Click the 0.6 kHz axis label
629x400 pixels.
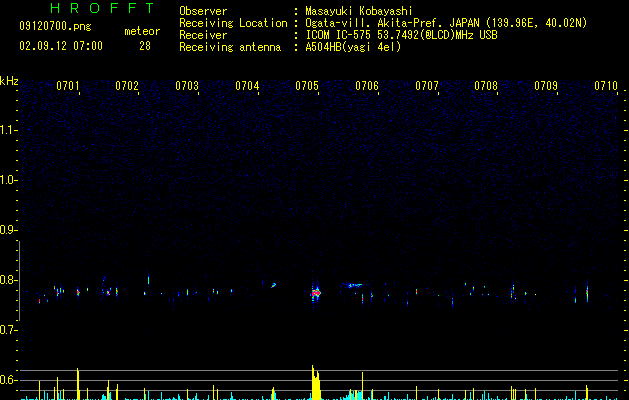[9, 380]
